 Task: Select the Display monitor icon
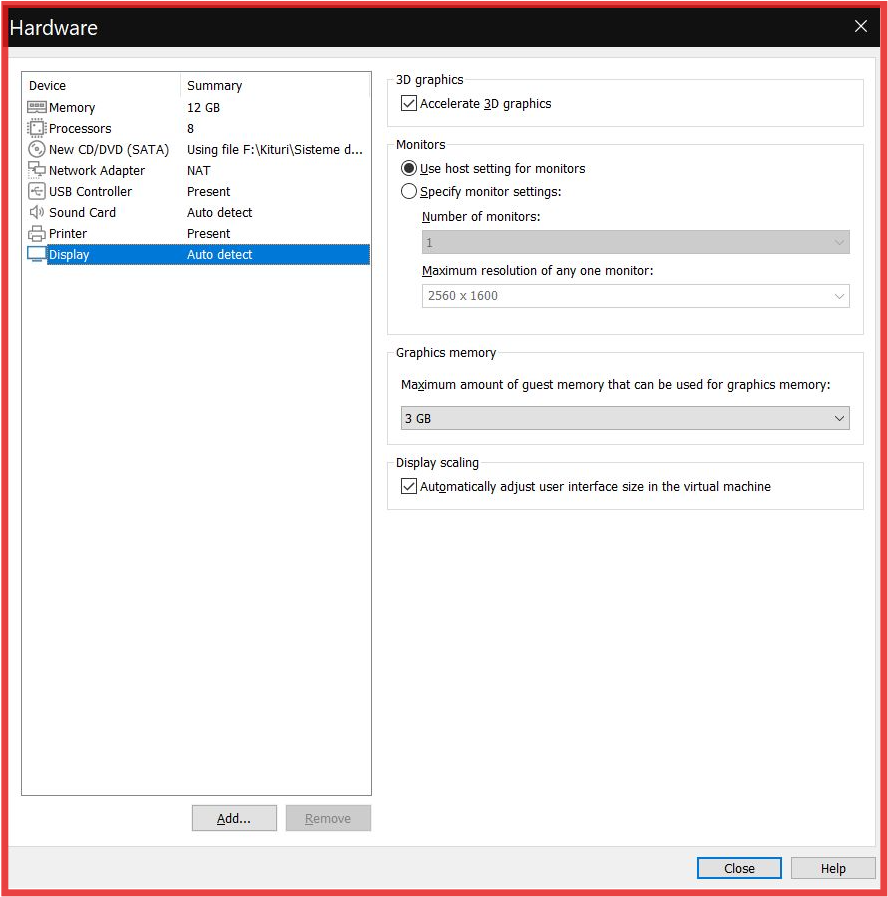click(37, 254)
